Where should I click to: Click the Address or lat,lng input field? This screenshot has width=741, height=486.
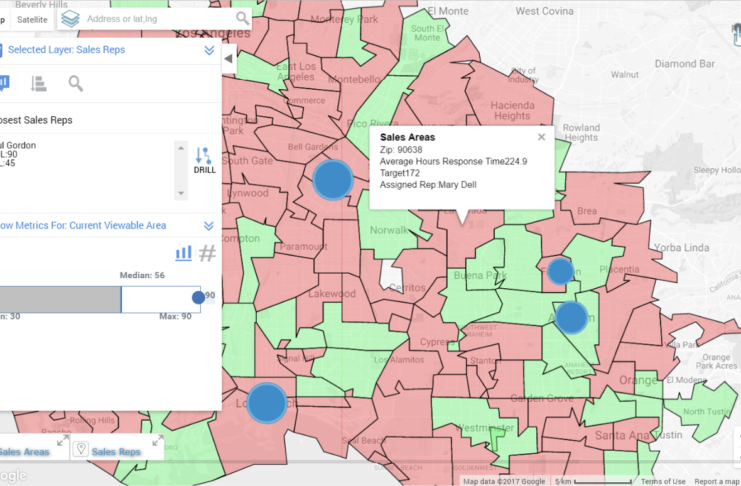pos(158,18)
